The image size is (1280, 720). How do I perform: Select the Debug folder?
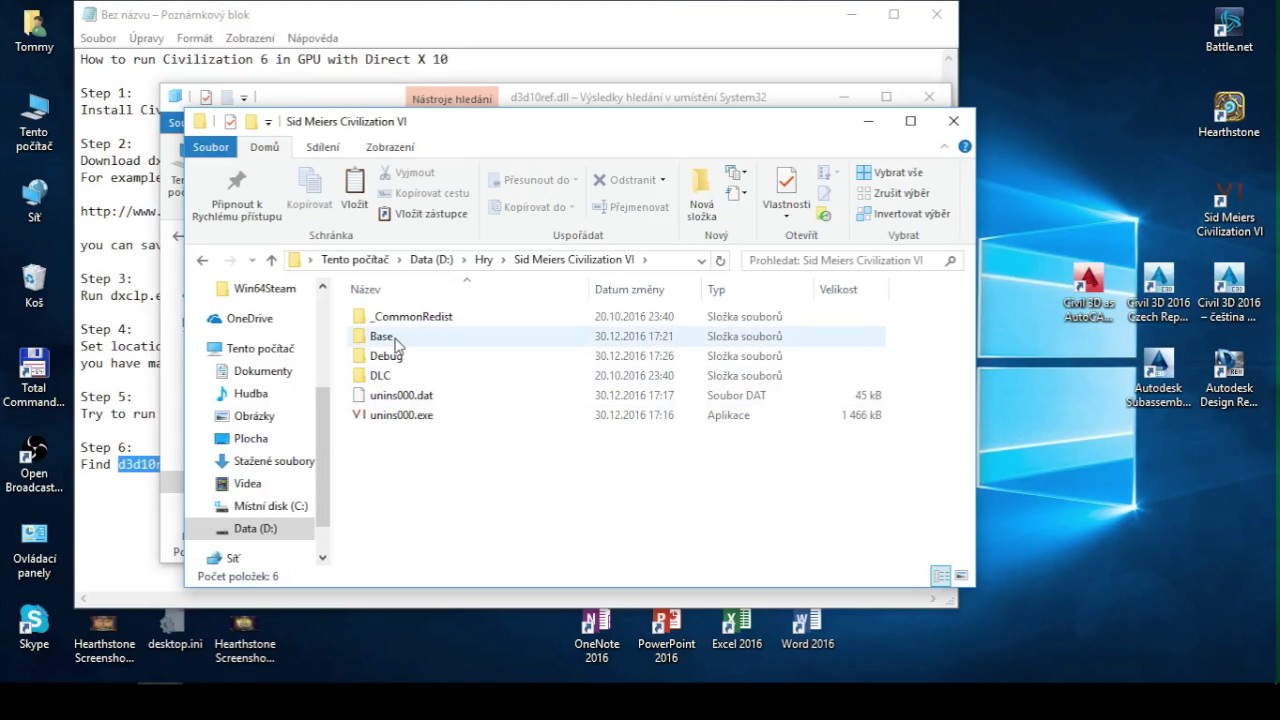pos(386,356)
